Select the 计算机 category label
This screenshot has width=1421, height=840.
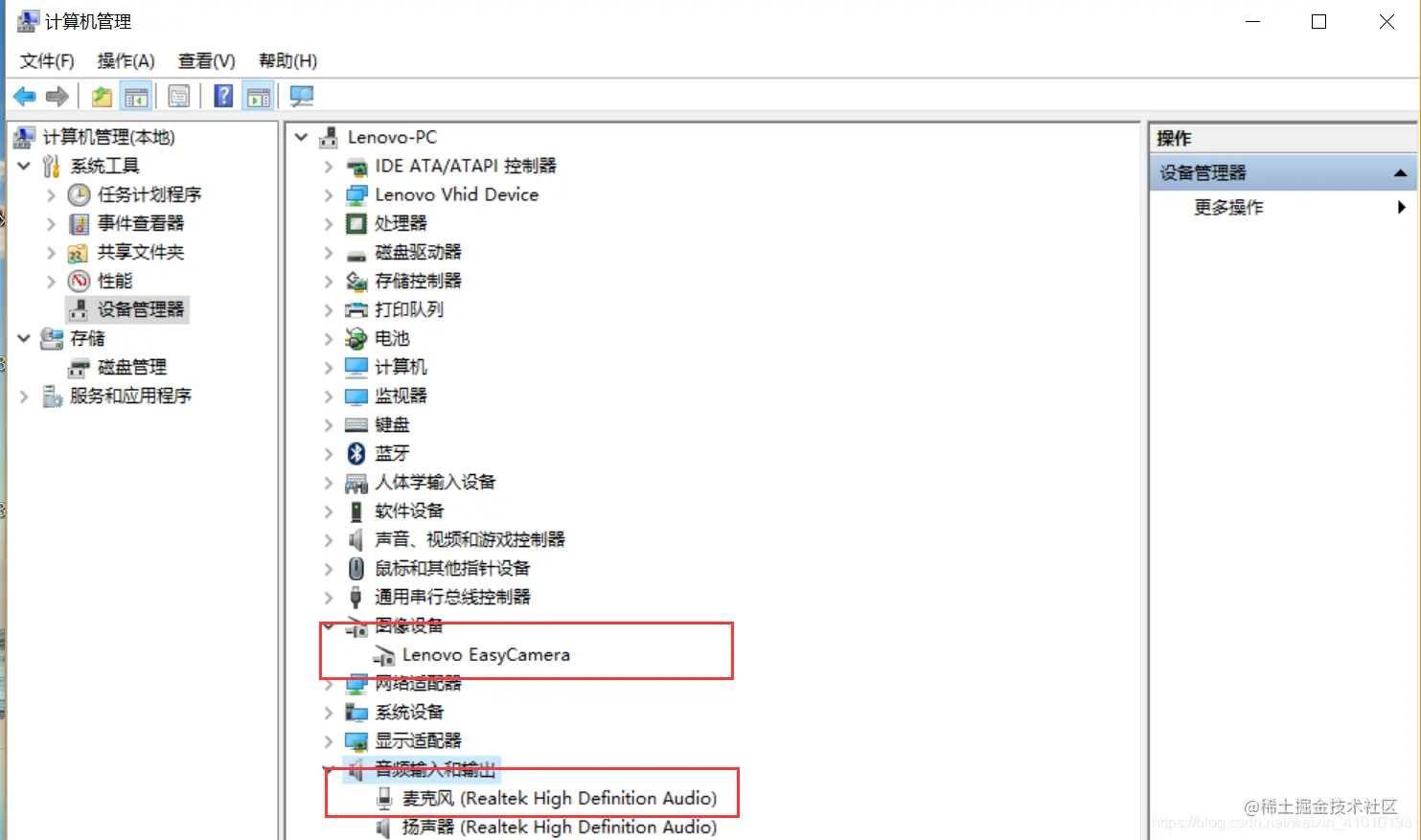(x=401, y=367)
